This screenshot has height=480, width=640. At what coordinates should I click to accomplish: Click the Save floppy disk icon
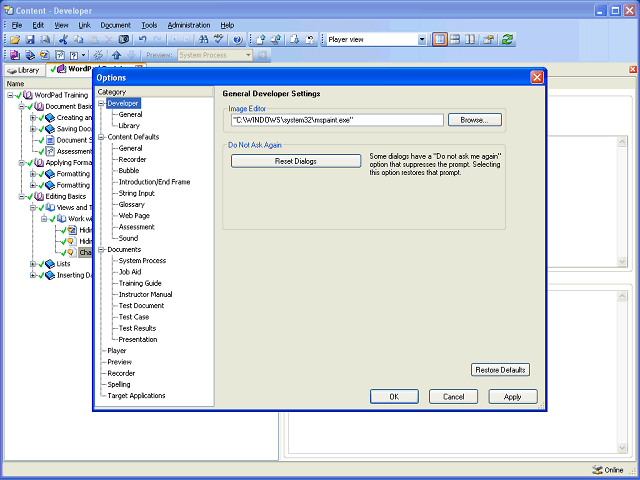(x=30, y=40)
